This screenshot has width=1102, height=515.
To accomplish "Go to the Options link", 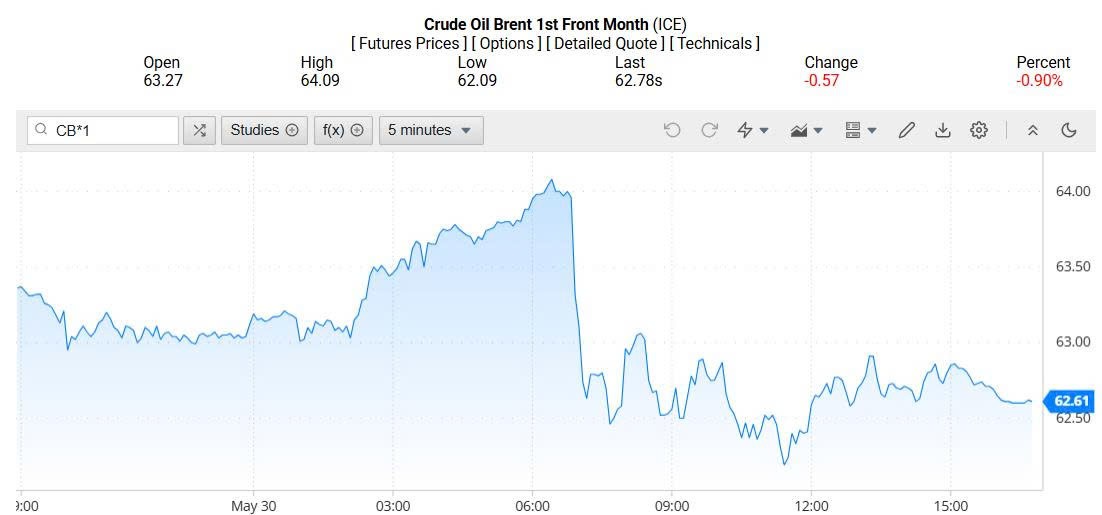I will 507,43.
